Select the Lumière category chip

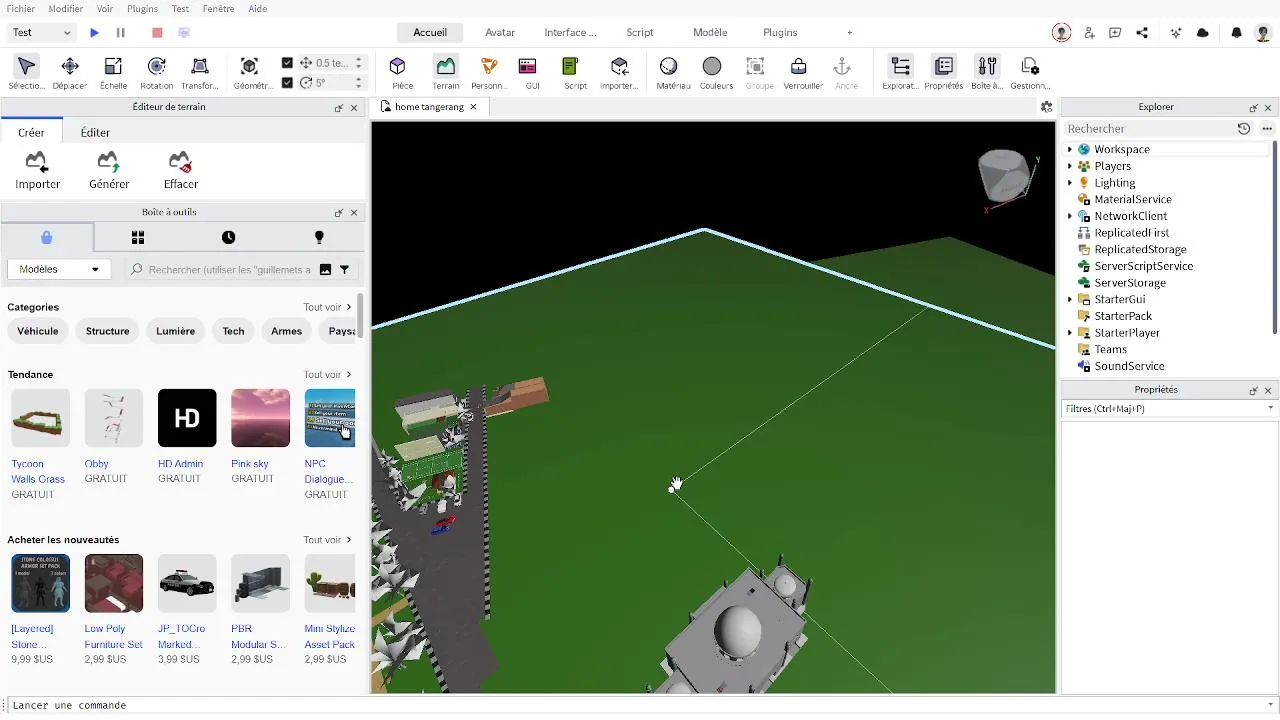[176, 331]
